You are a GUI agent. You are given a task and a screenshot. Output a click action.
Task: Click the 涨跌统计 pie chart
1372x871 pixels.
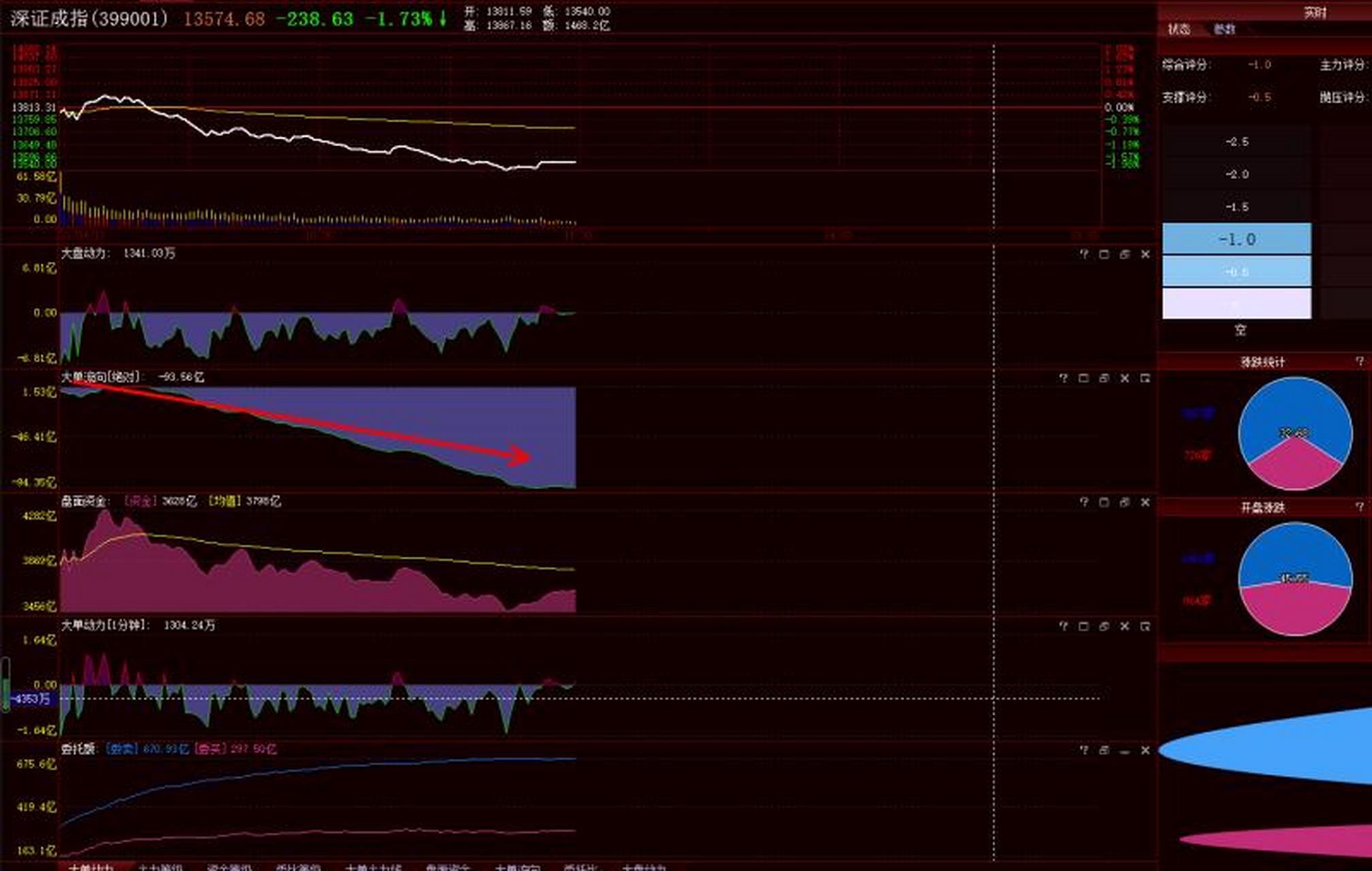pyautogui.click(x=1294, y=433)
